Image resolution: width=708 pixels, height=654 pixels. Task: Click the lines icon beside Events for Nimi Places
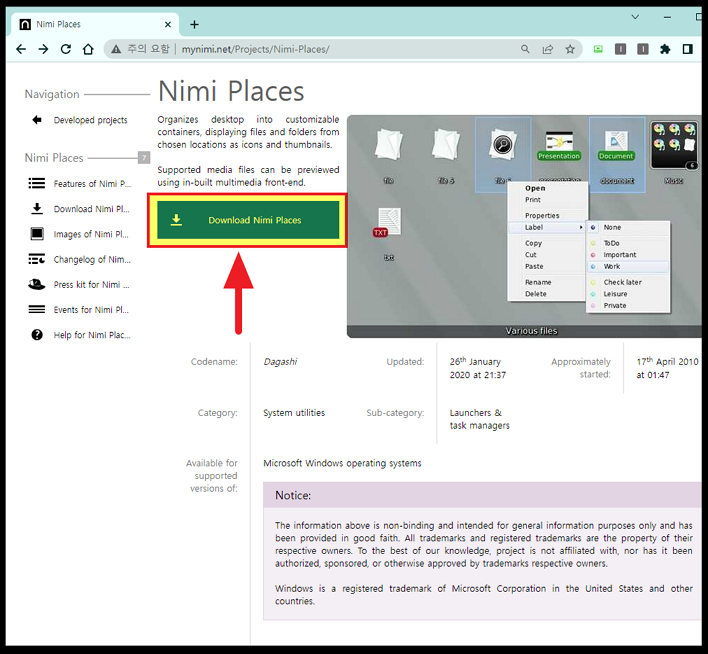tap(37, 309)
